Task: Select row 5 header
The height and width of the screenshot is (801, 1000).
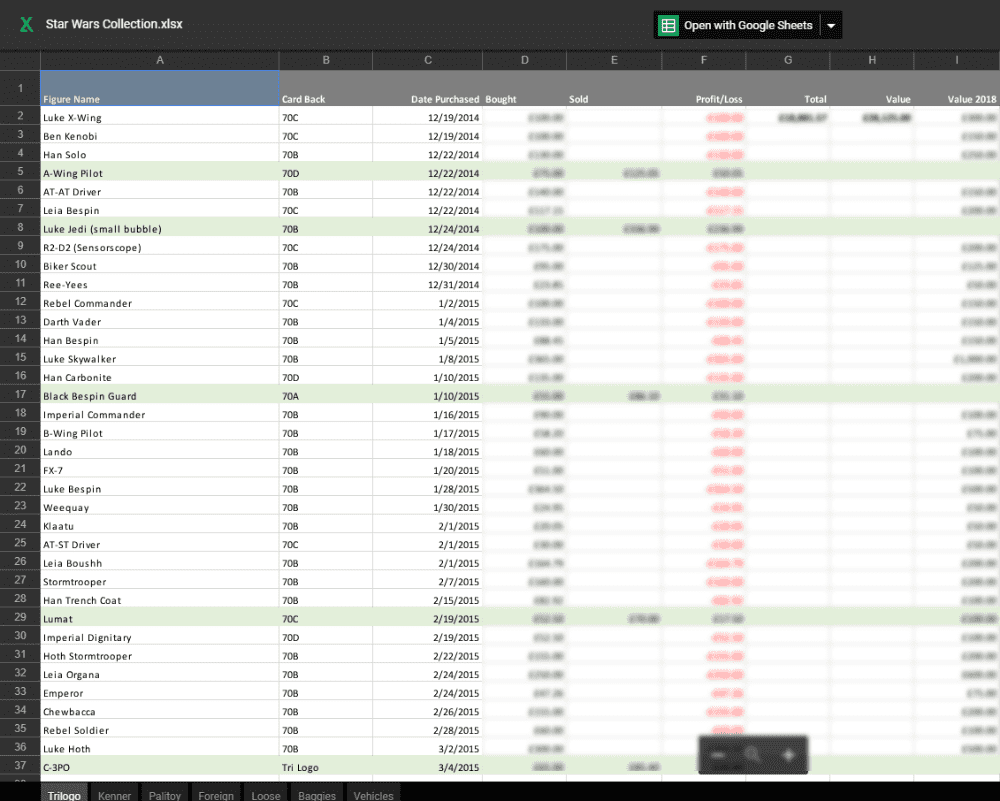Action: (20, 171)
